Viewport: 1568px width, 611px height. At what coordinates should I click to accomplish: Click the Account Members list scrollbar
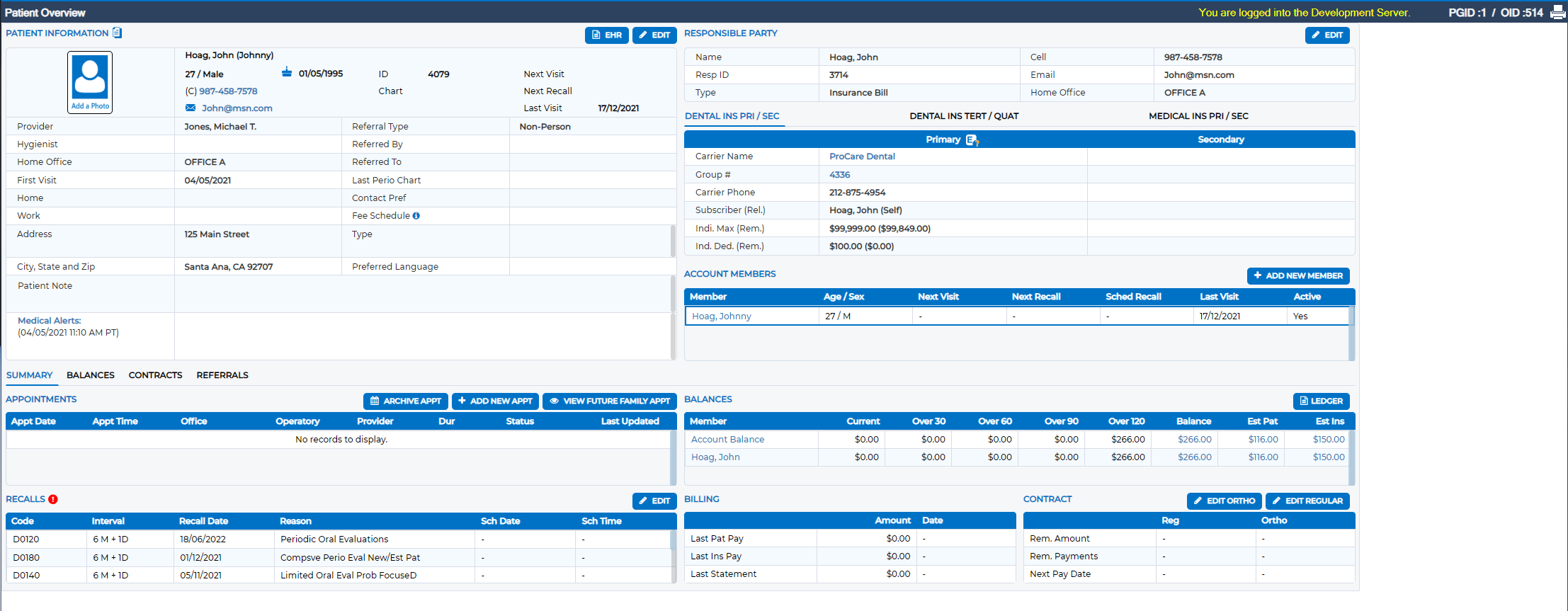point(1352,333)
